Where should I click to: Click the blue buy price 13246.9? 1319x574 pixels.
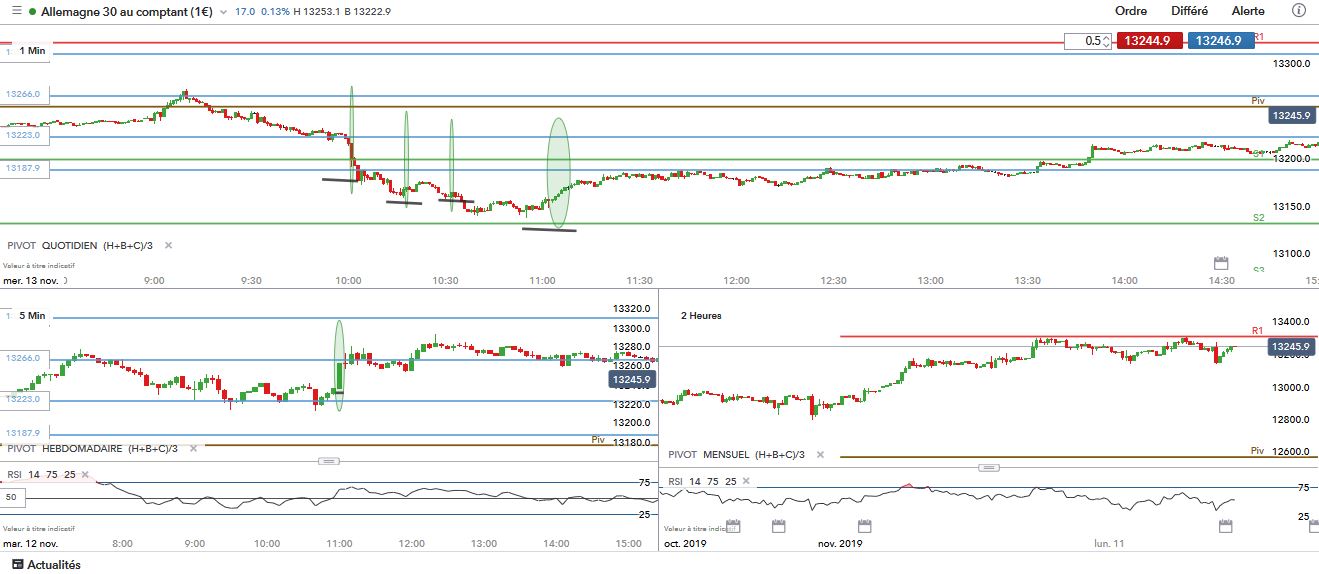[x=1221, y=41]
